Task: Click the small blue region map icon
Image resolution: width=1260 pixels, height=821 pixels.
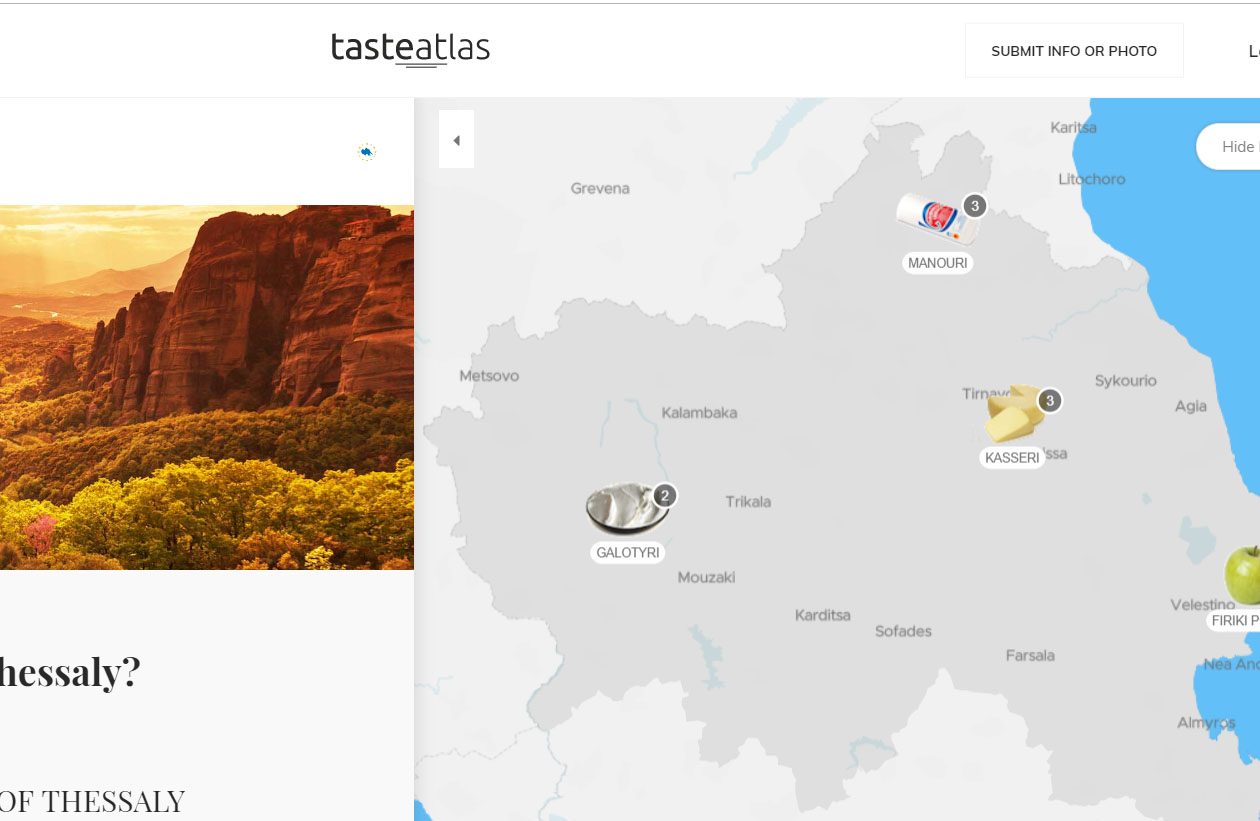Action: pyautogui.click(x=367, y=152)
